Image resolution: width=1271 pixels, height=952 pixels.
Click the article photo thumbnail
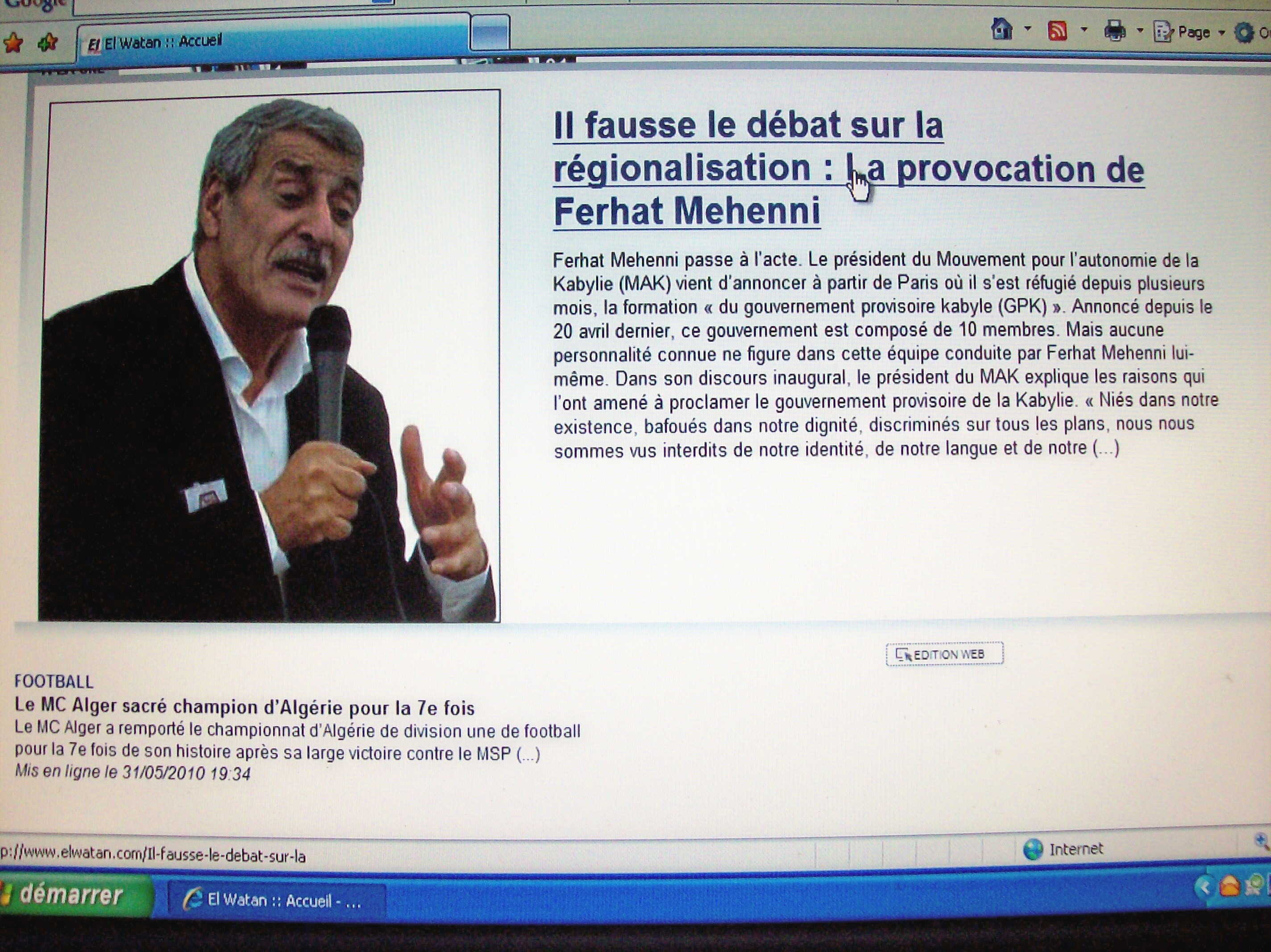(x=269, y=356)
